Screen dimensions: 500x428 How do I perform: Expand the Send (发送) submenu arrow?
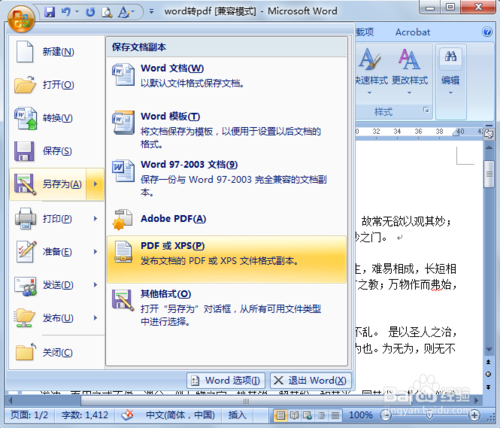coord(95,285)
